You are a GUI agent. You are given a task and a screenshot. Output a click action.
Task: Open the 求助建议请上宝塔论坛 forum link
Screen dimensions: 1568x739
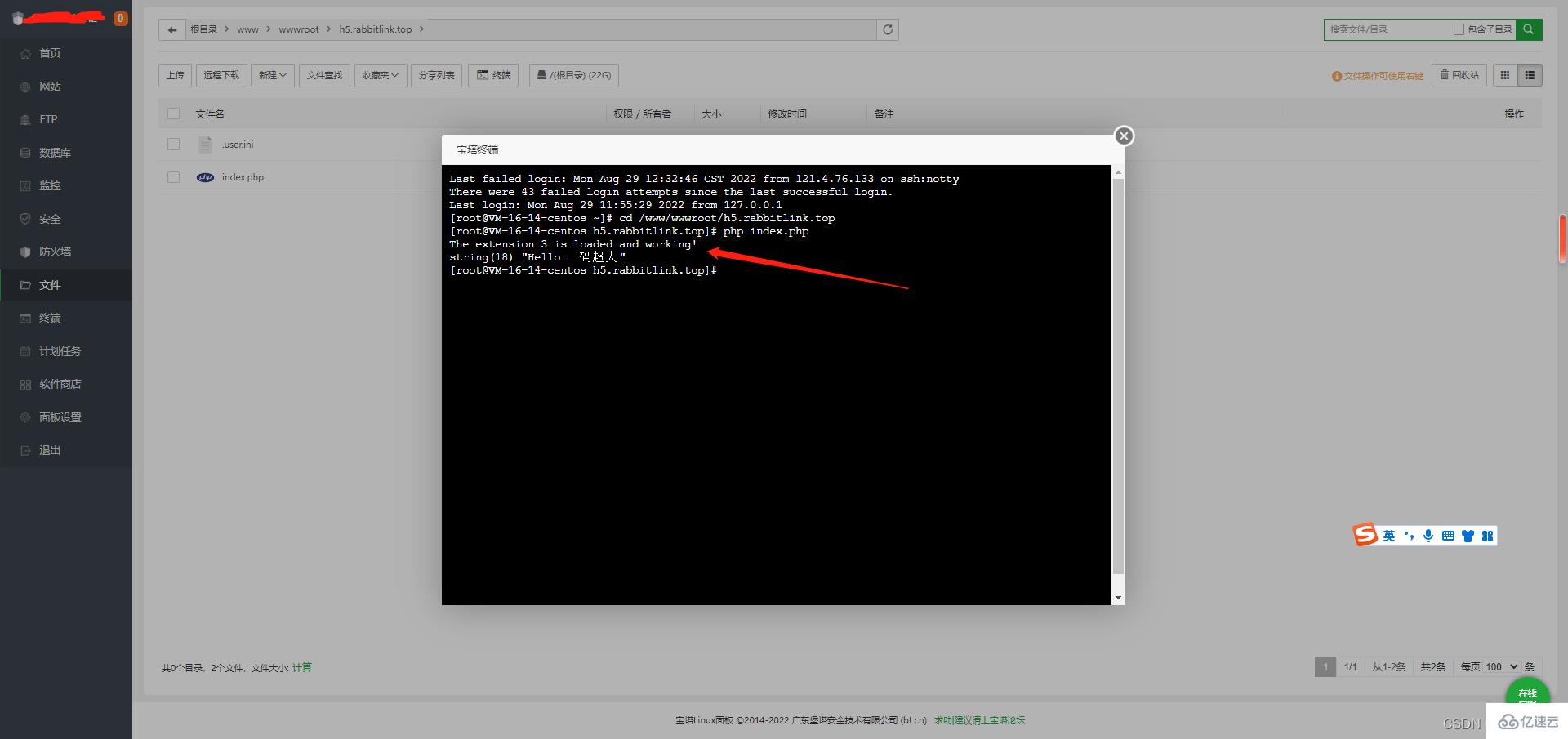979,720
